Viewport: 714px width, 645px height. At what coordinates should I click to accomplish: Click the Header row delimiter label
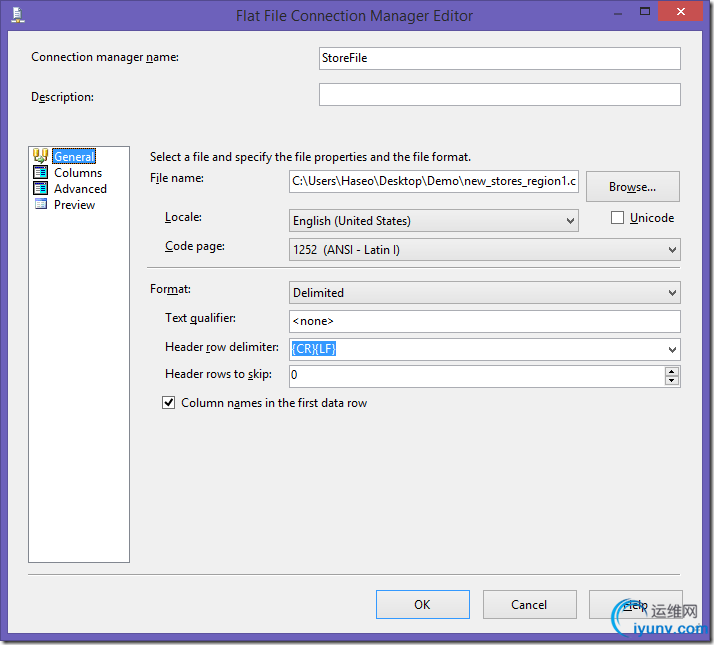pos(222,347)
